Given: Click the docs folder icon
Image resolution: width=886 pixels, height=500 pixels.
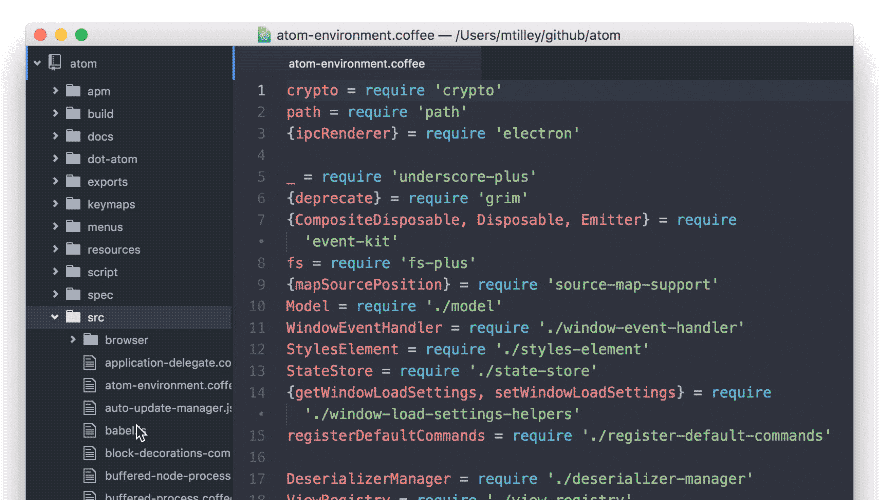Looking at the screenshot, I should (72, 136).
